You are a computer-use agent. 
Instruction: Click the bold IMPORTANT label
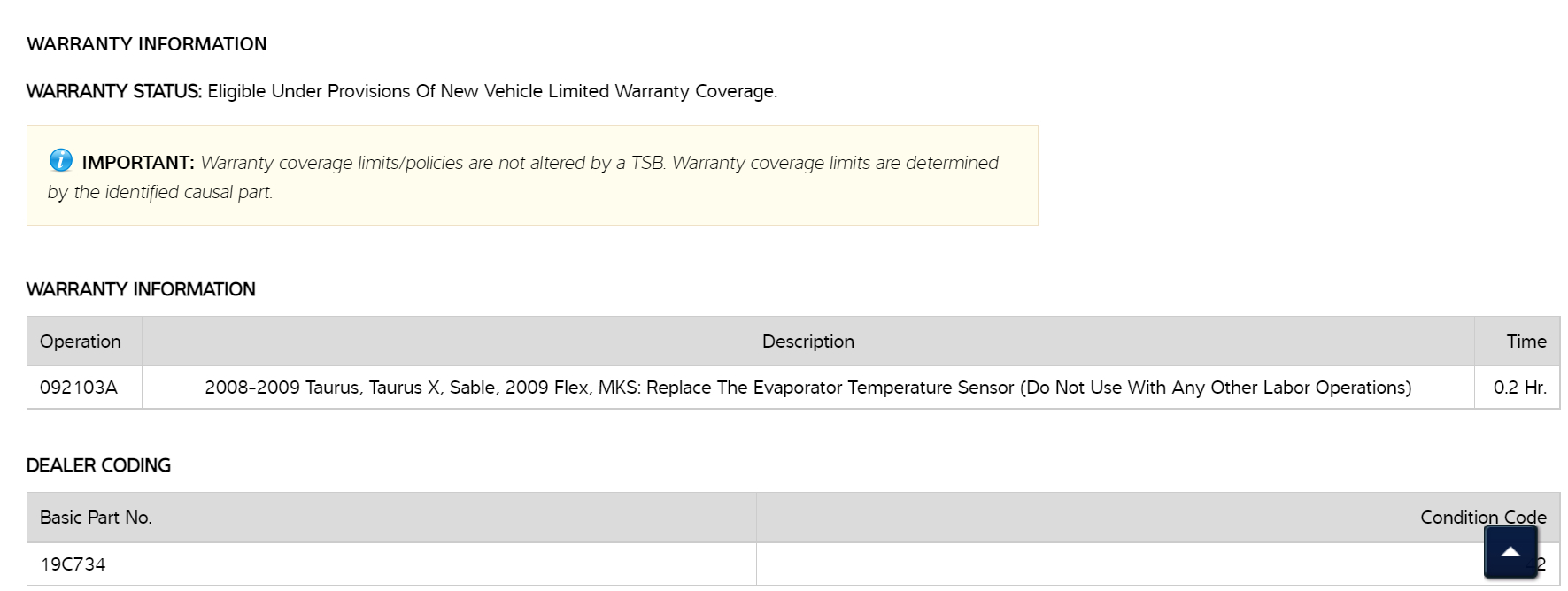[137, 163]
